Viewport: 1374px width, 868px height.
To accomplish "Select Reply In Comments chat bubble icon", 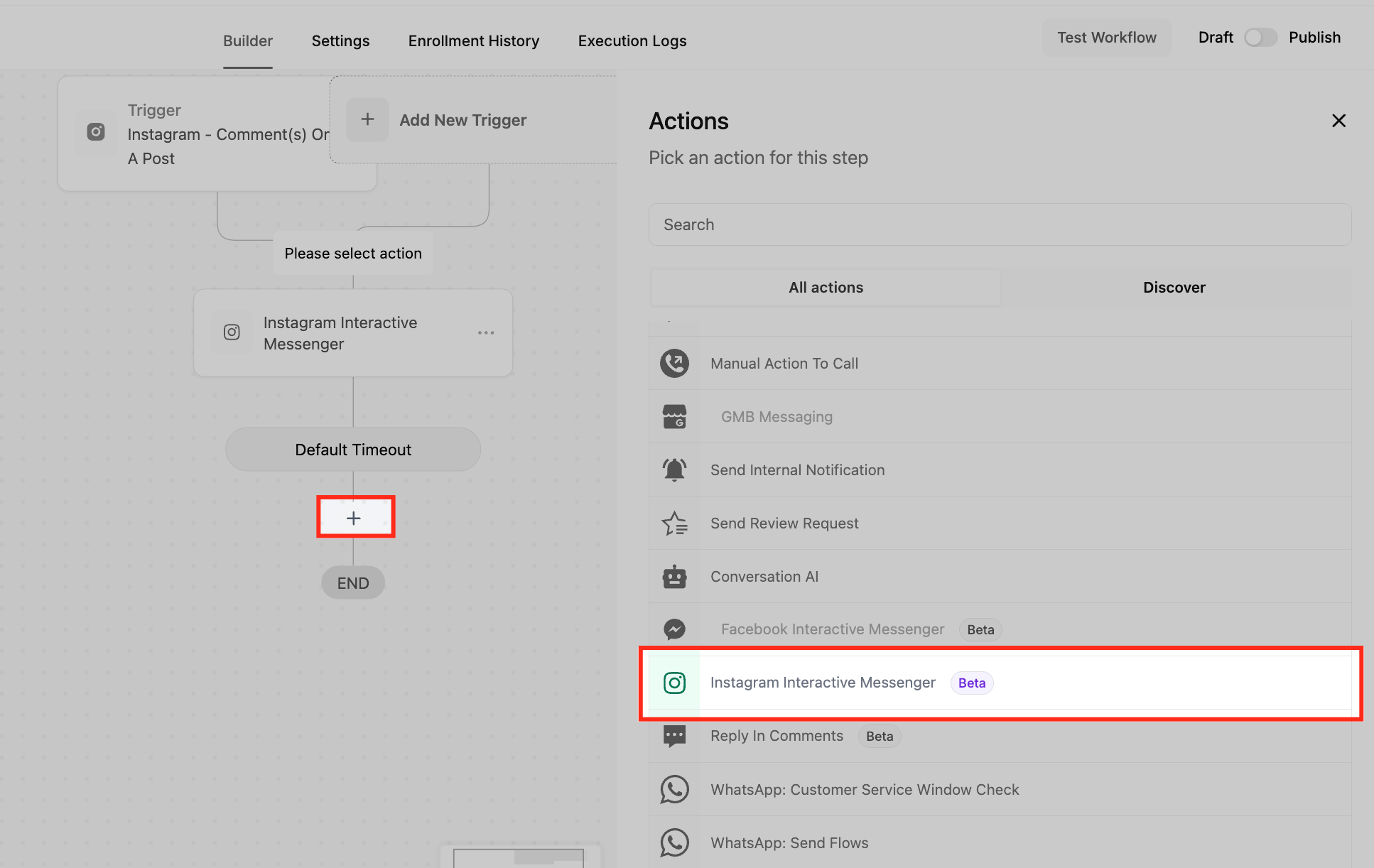I will (674, 736).
